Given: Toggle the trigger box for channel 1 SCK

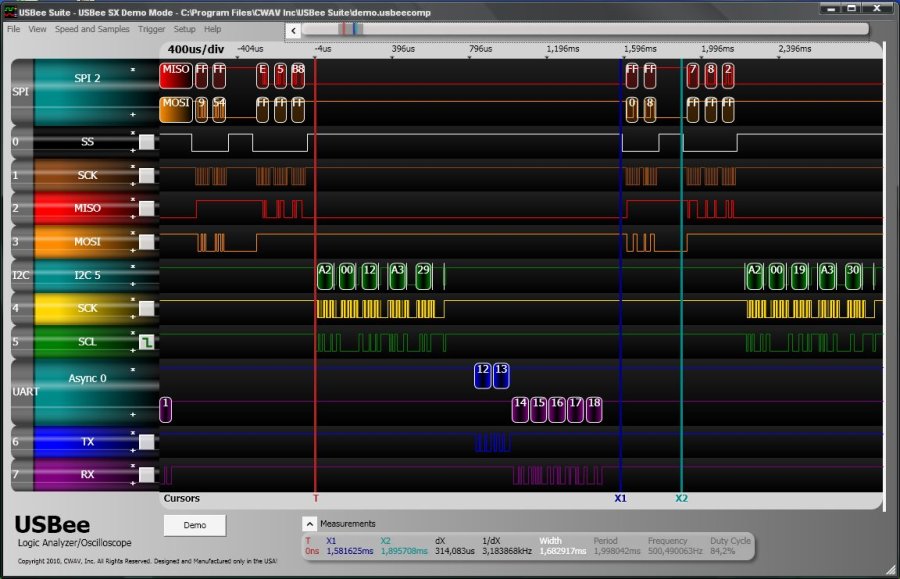Looking at the screenshot, I should [147, 175].
